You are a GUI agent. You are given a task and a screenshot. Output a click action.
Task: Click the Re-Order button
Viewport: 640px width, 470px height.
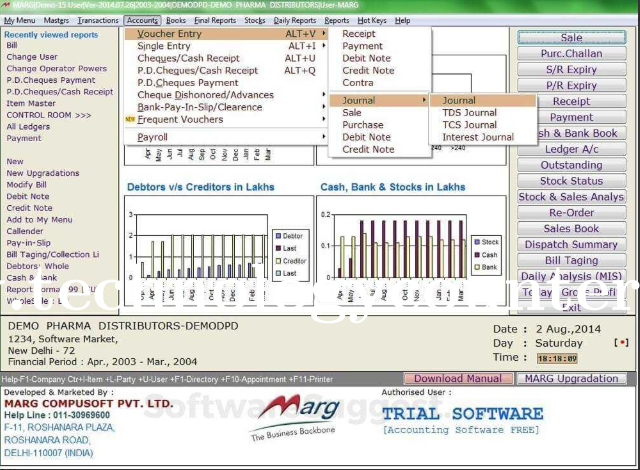pos(571,213)
